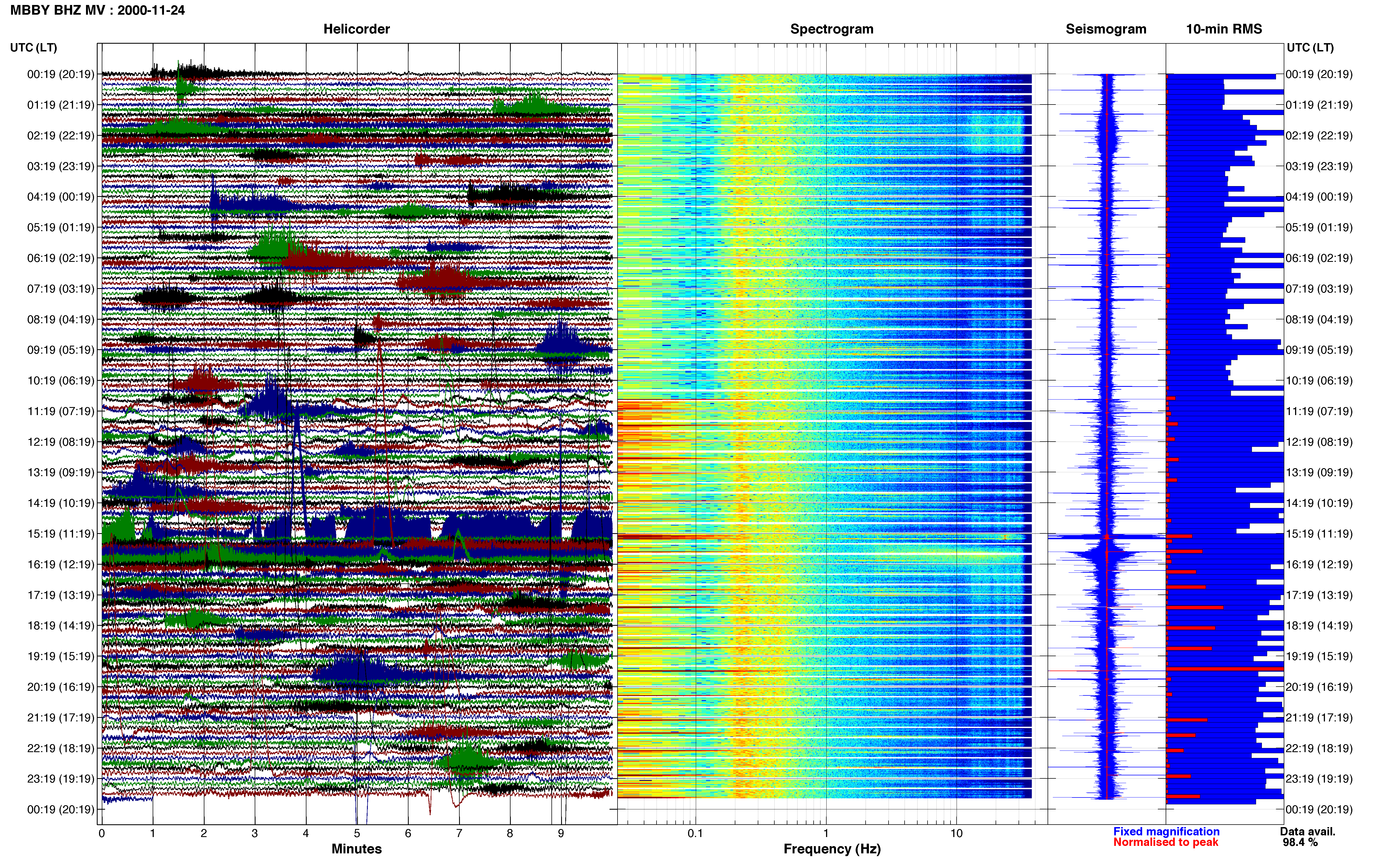The height and width of the screenshot is (868, 1388).
Task: Click left time label '23:19 (19:19)'
Action: point(61,778)
